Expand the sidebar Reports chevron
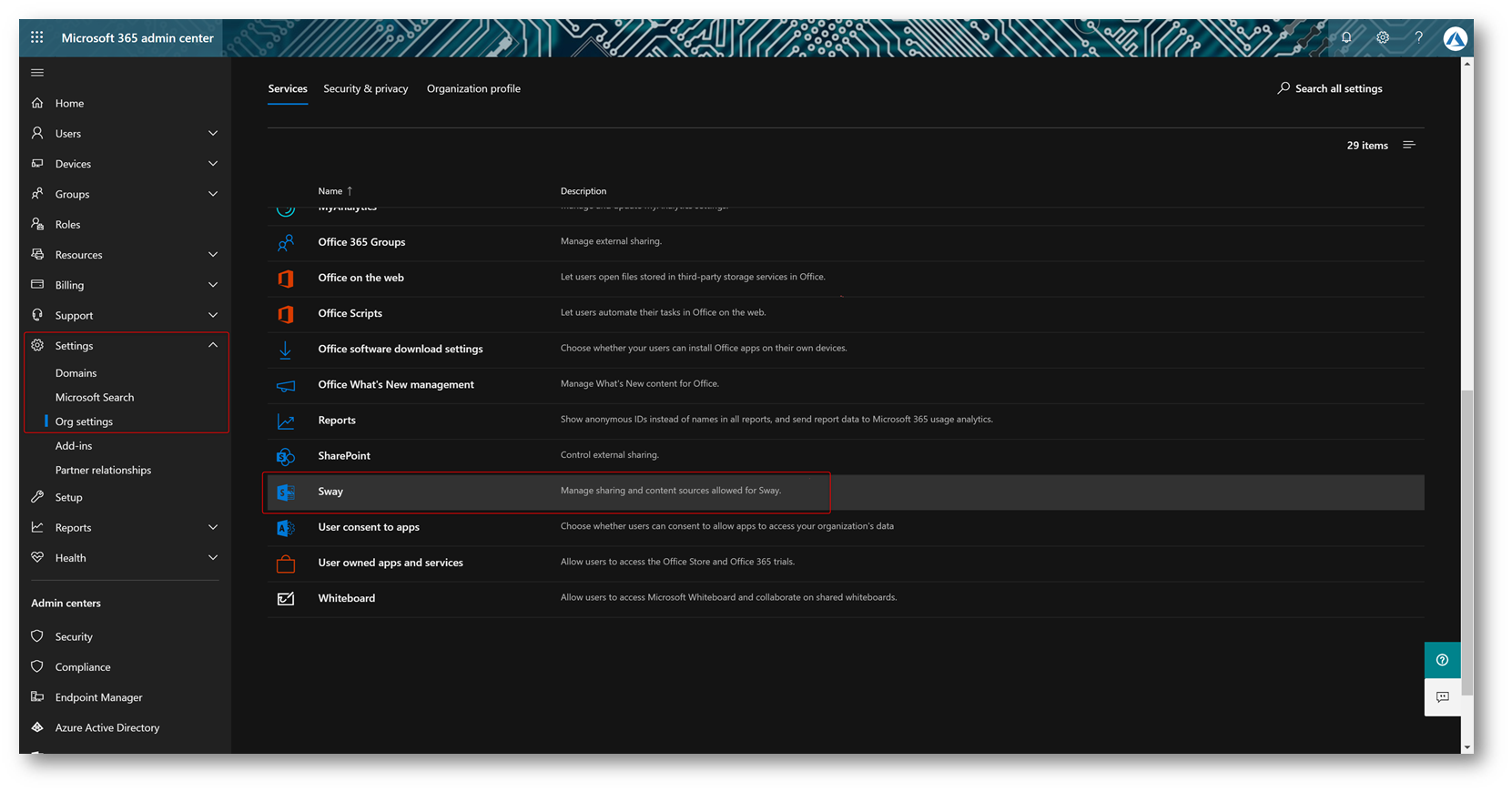The height and width of the screenshot is (792, 1512). (213, 527)
